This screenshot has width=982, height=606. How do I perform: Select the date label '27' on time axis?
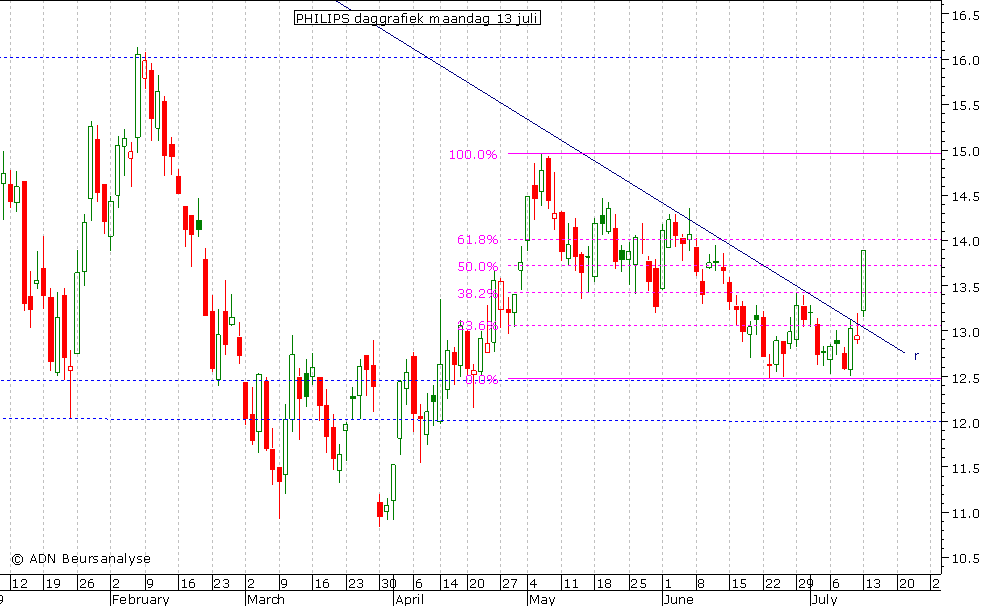pos(510,584)
